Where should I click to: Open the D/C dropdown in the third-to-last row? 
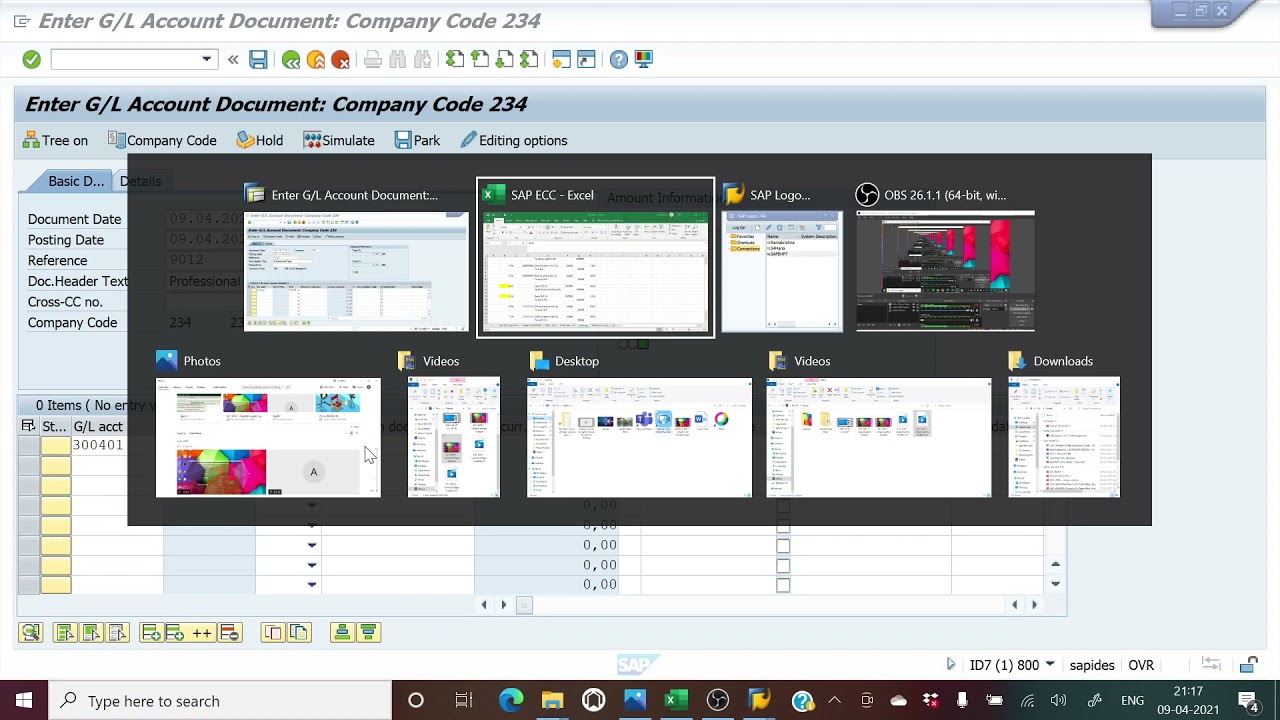coord(312,546)
